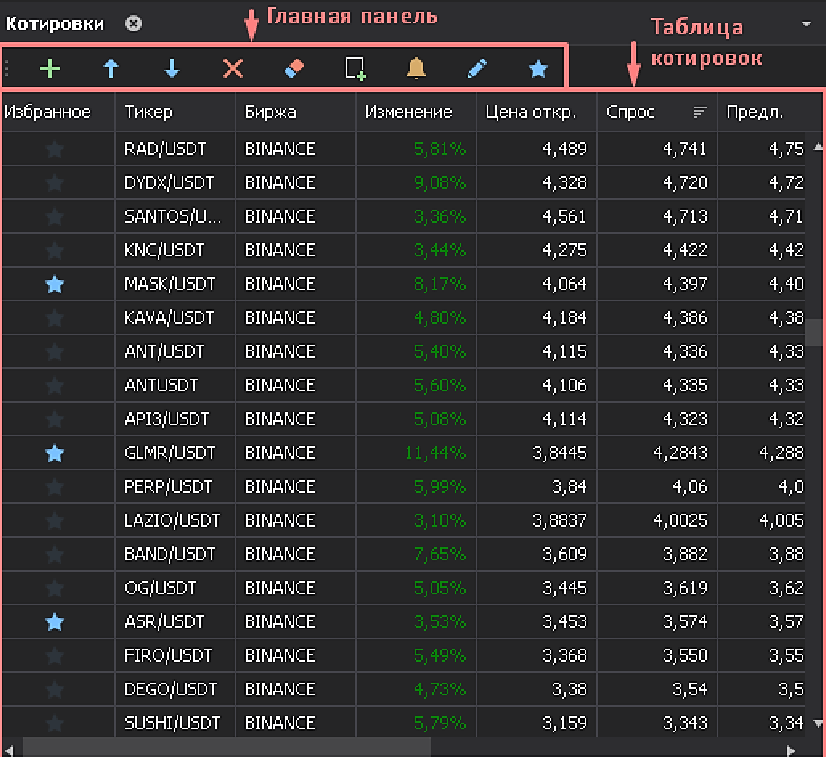
Task: Toggle favorite star for GLMR/USDT row
Action: 55,453
